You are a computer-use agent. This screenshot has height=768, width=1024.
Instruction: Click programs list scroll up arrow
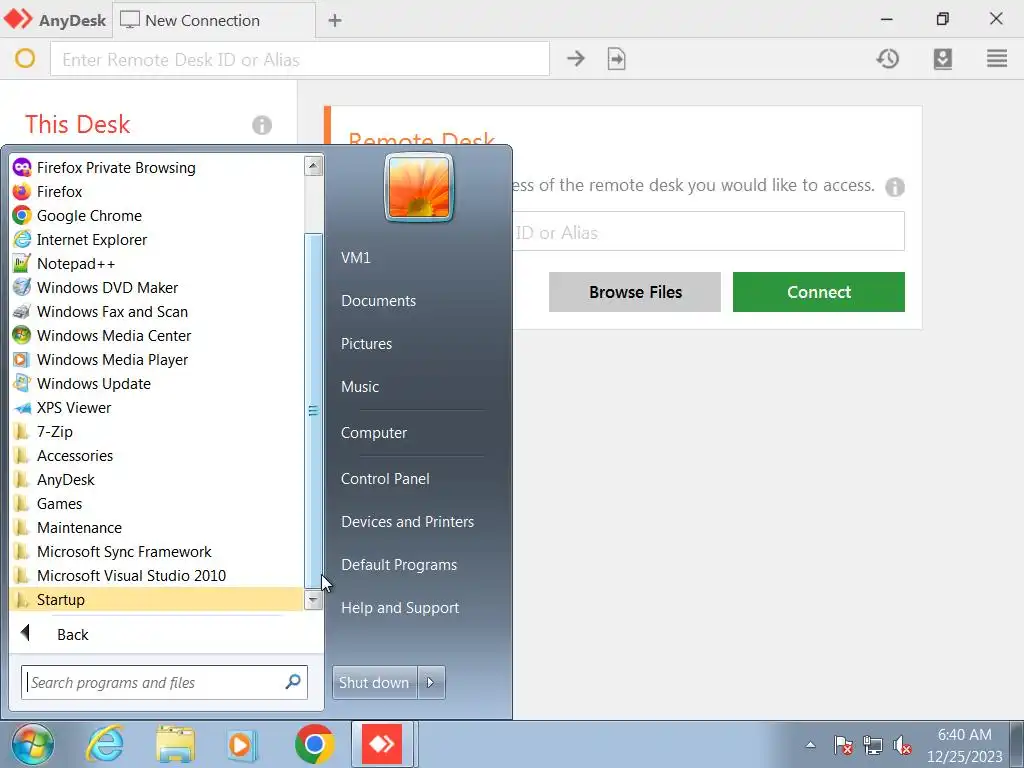313,166
